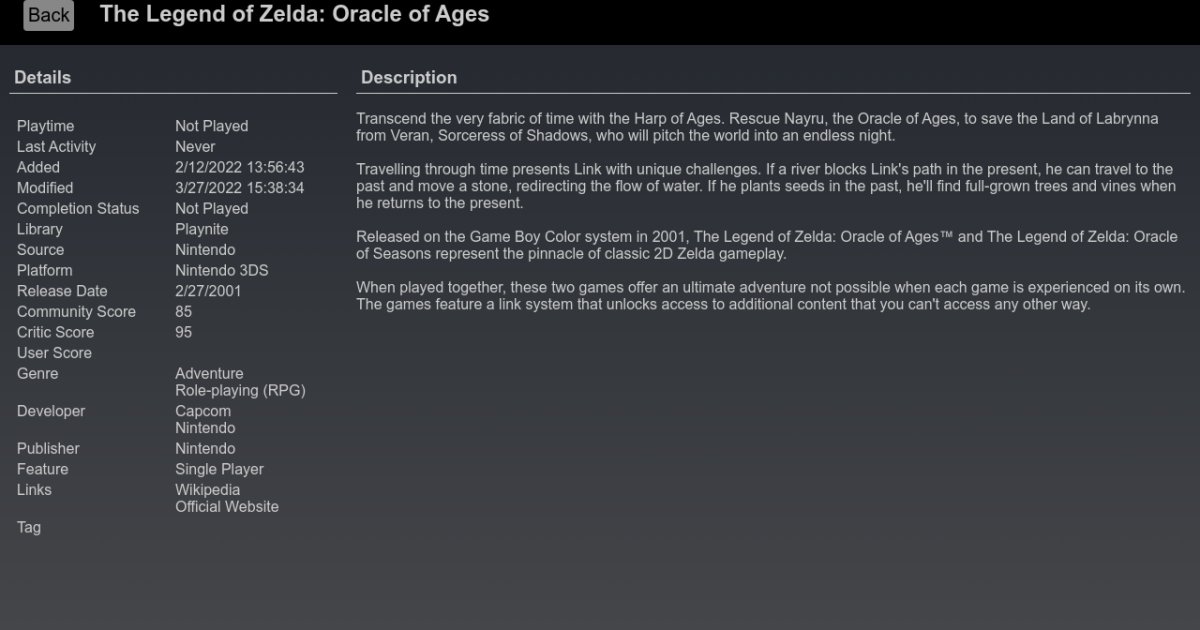Viewport: 1200px width, 630px height.
Task: Click the Nintendo publisher value
Action: tap(205, 449)
